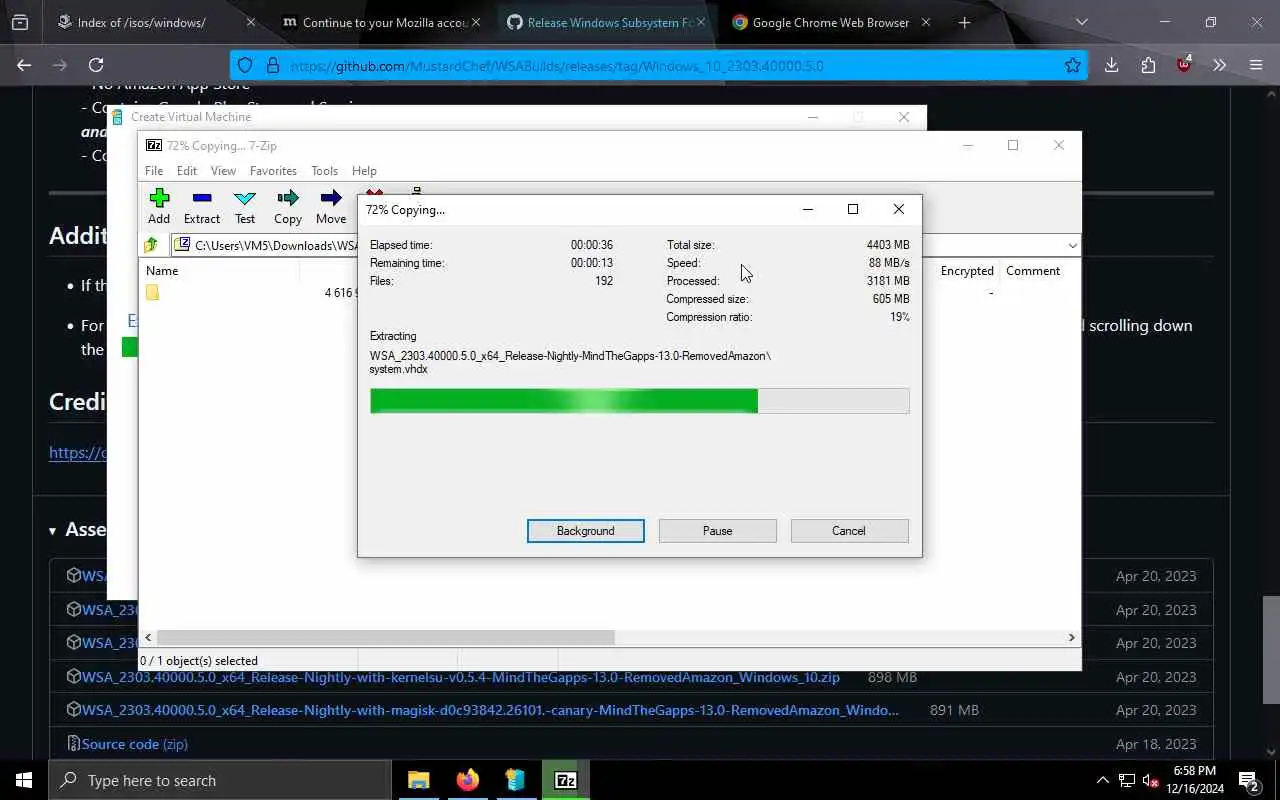1280x800 pixels.
Task: Open the Firefox extensions puzzle icon
Action: [1147, 65]
